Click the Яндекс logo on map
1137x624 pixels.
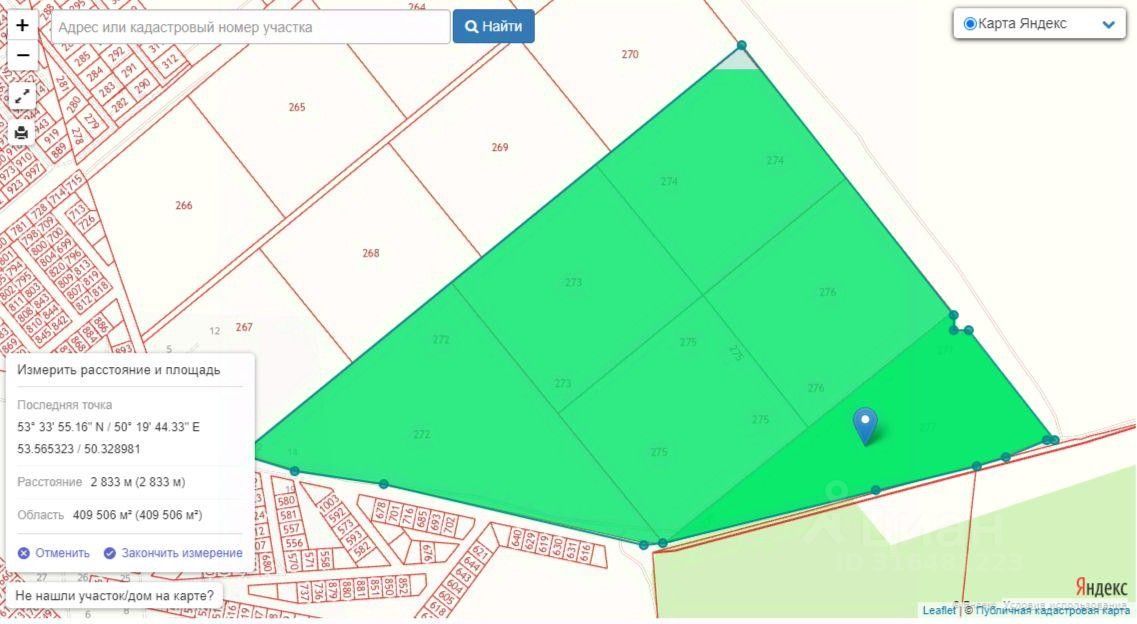[x=1101, y=586]
